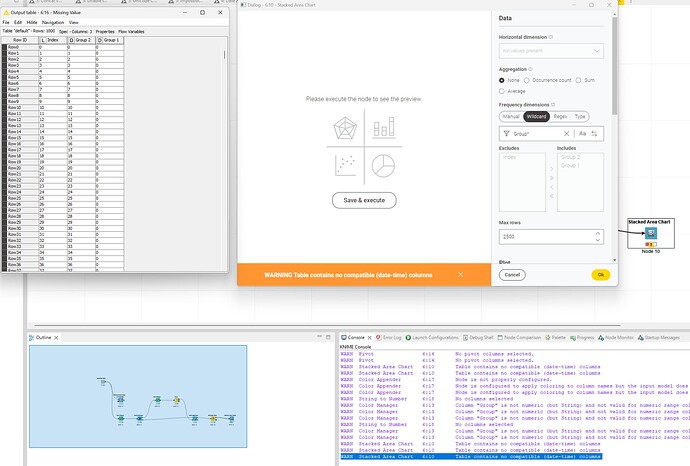Increase Max rows value
This screenshot has width=690, height=466.
598,233
